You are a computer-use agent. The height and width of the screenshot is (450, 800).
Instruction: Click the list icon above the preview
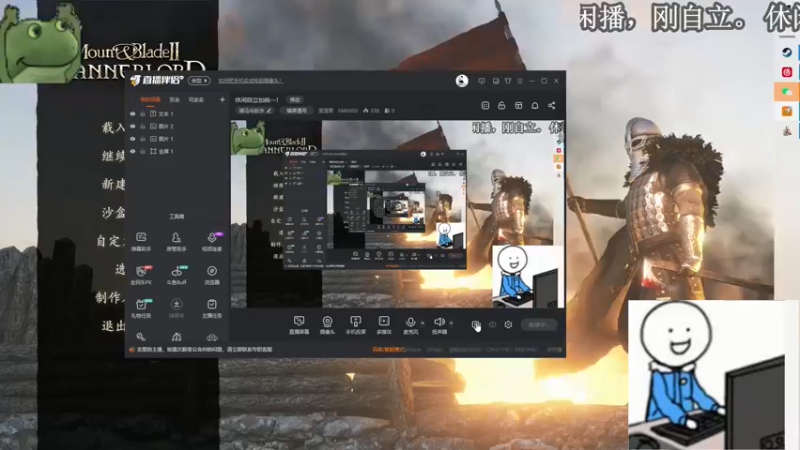485,105
